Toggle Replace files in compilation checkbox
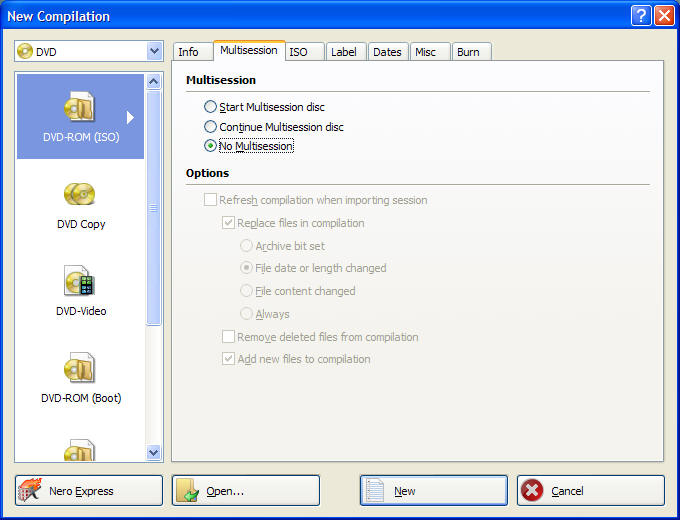This screenshot has height=520, width=680. [x=229, y=223]
